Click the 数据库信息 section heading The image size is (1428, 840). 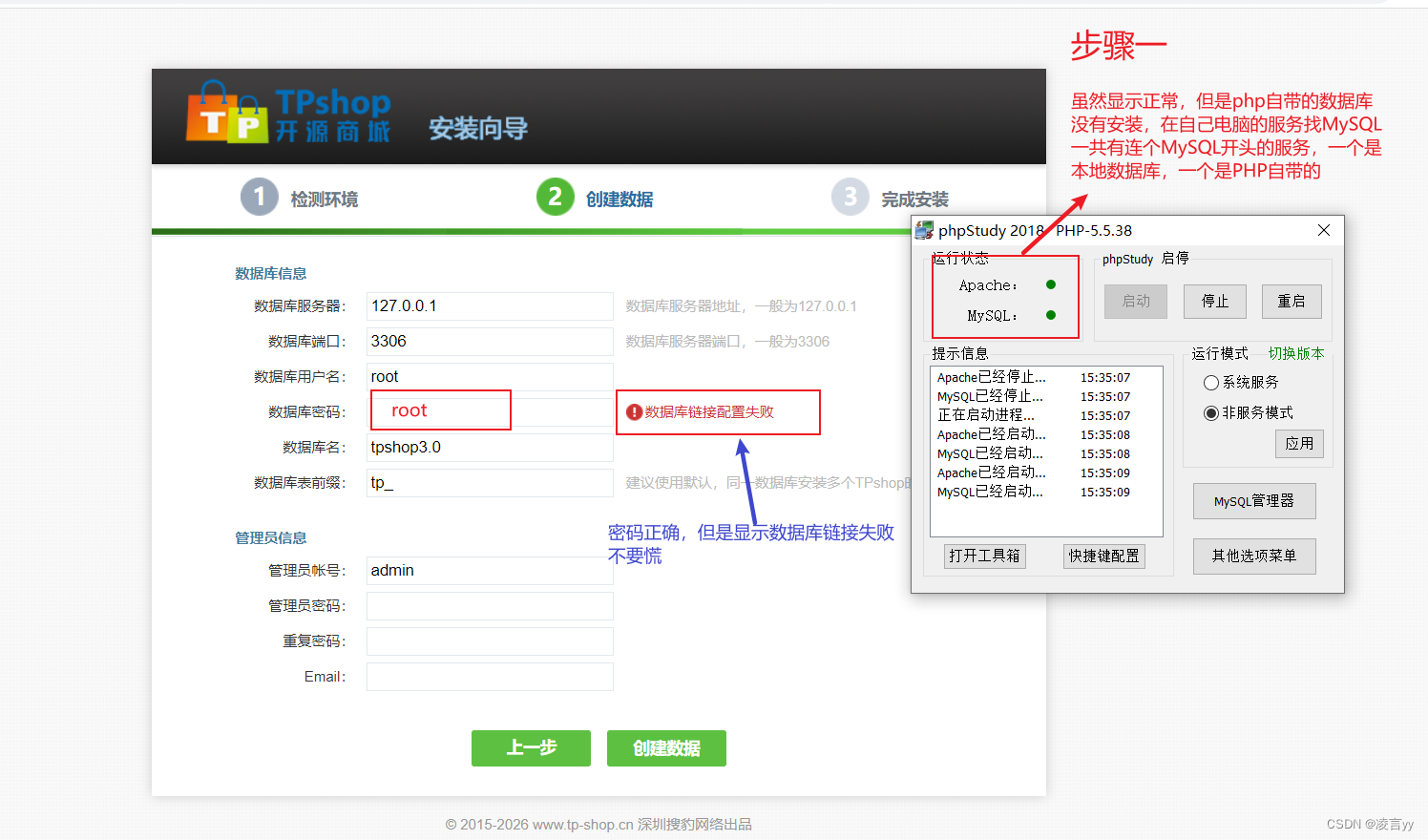point(271,274)
